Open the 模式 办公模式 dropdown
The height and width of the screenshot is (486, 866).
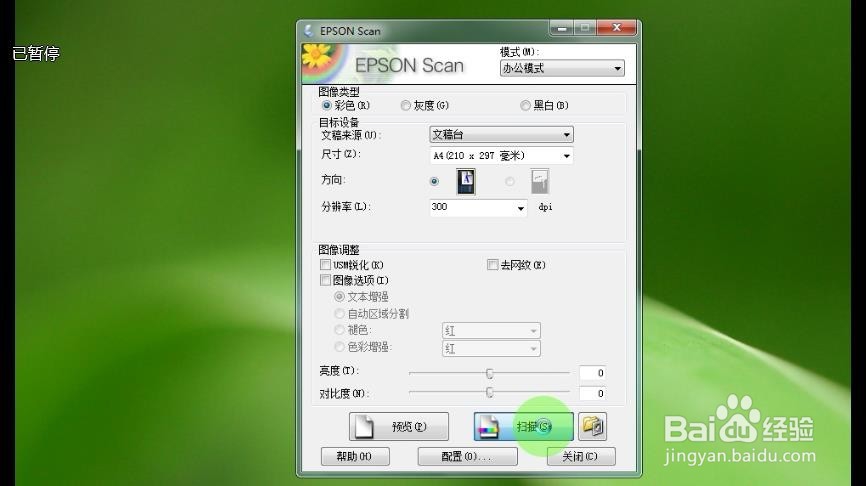click(562, 68)
